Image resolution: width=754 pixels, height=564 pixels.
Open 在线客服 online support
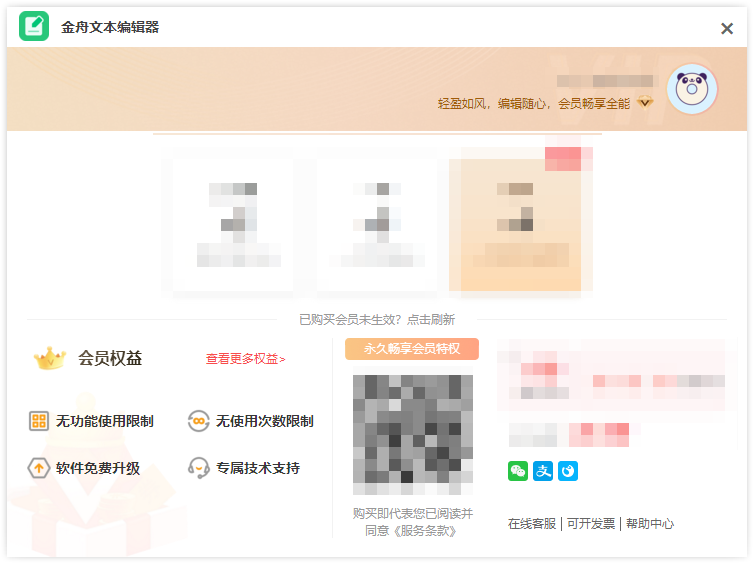[532, 524]
